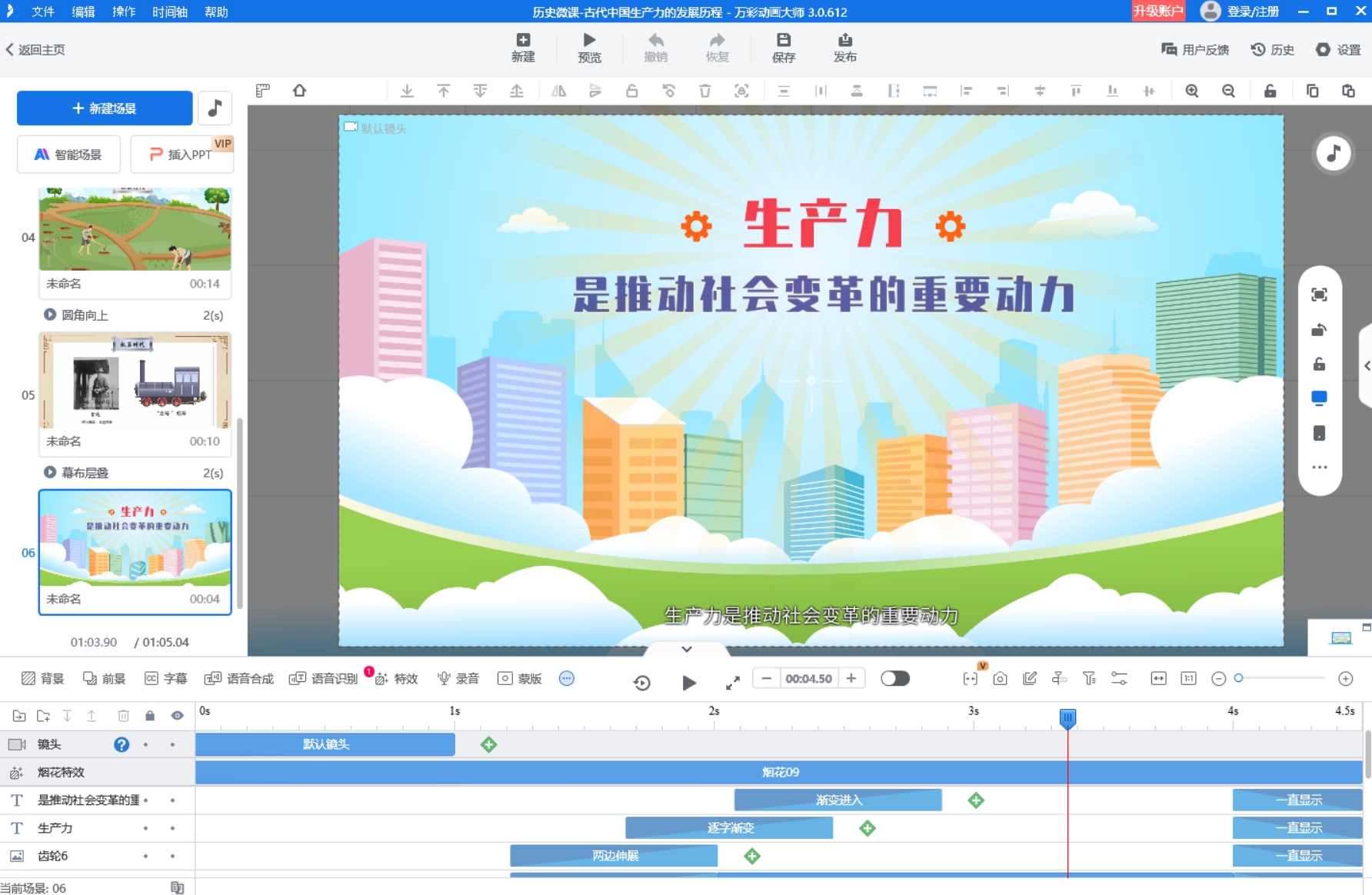This screenshot has height=895, width=1372.
Task: Click the timeline filter icon
Action: pyautogui.click(x=1089, y=678)
